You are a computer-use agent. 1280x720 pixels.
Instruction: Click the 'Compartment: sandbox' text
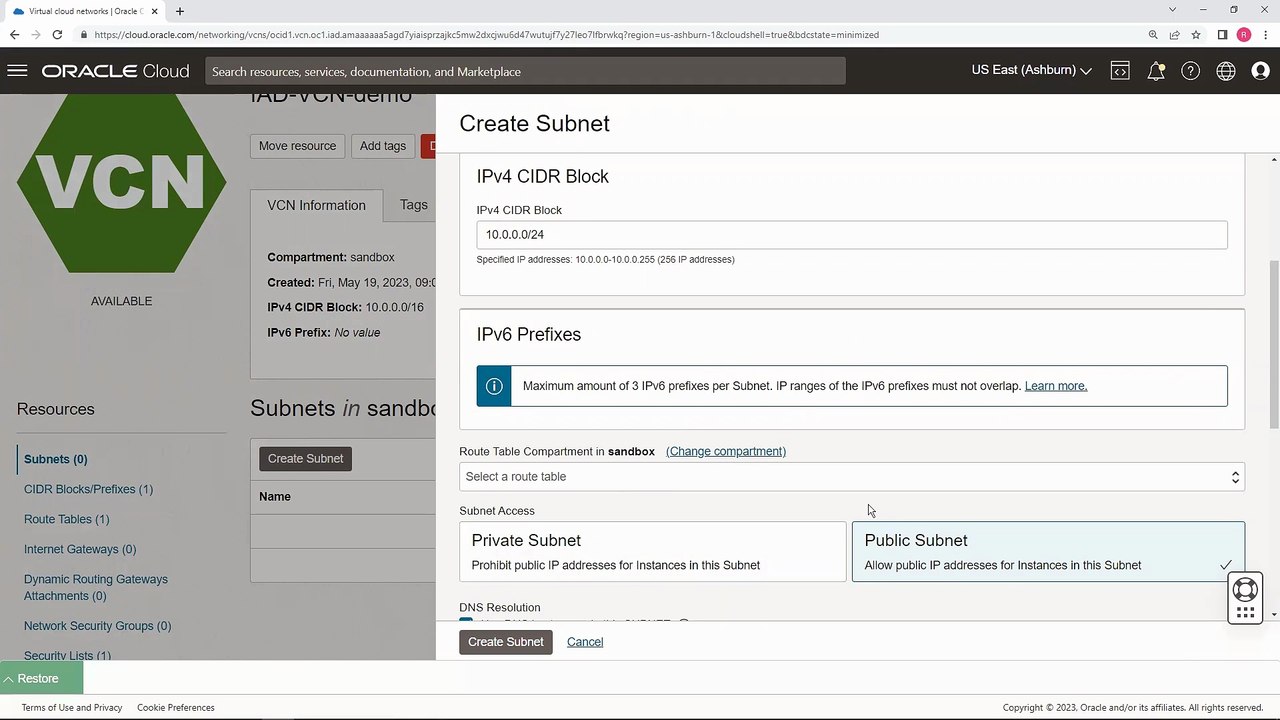(331, 257)
